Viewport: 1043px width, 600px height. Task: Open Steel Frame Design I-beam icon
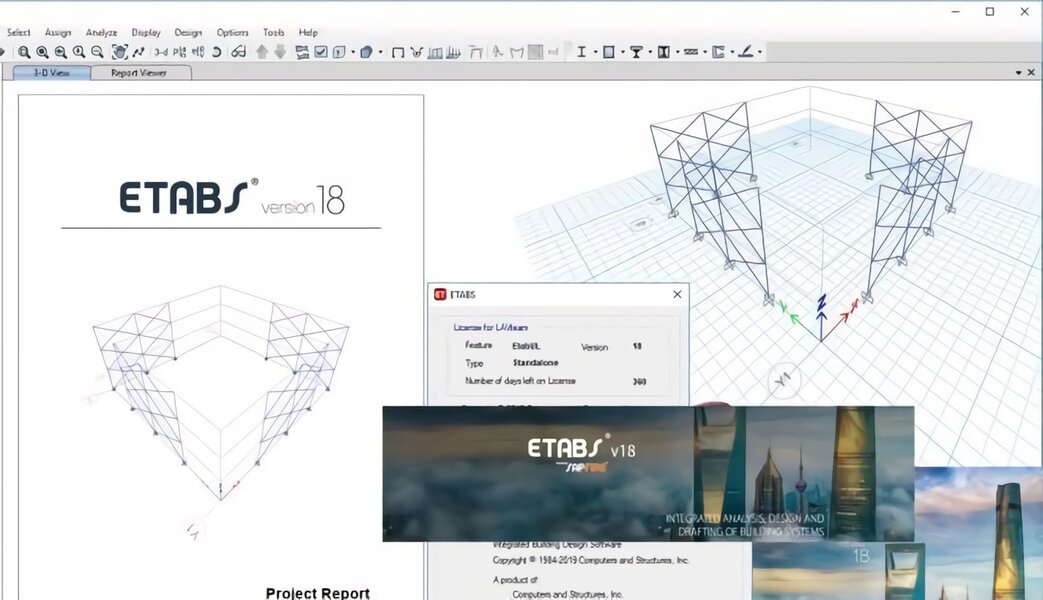click(x=581, y=52)
